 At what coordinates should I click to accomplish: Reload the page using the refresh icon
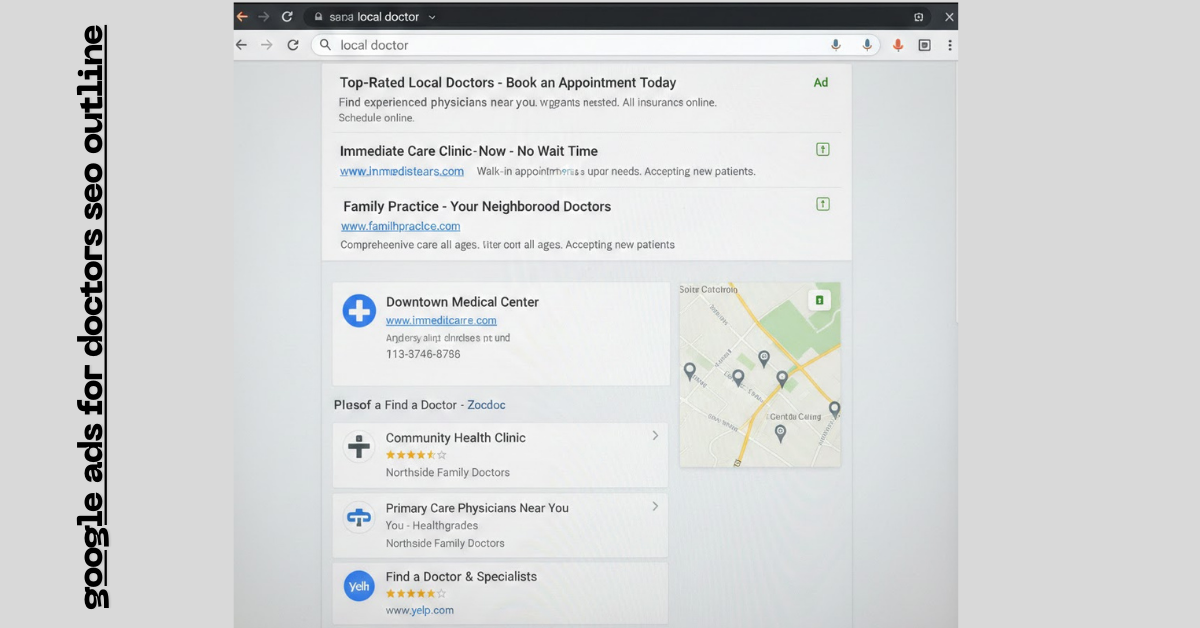click(293, 45)
